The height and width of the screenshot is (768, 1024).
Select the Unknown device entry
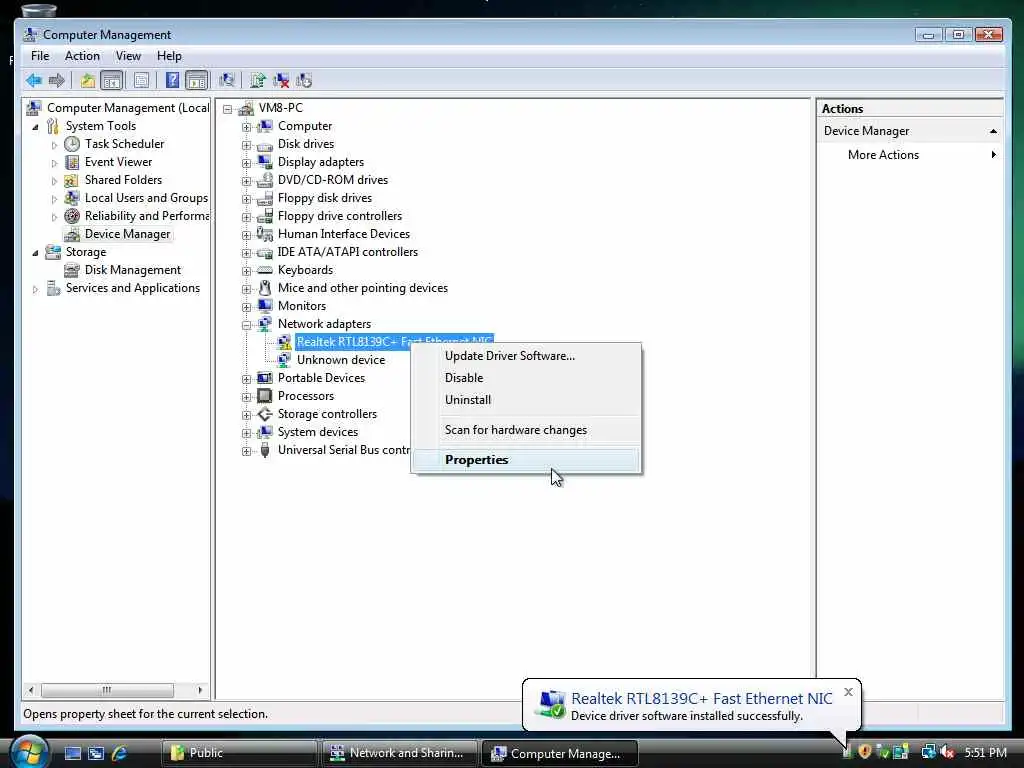click(x=340, y=360)
